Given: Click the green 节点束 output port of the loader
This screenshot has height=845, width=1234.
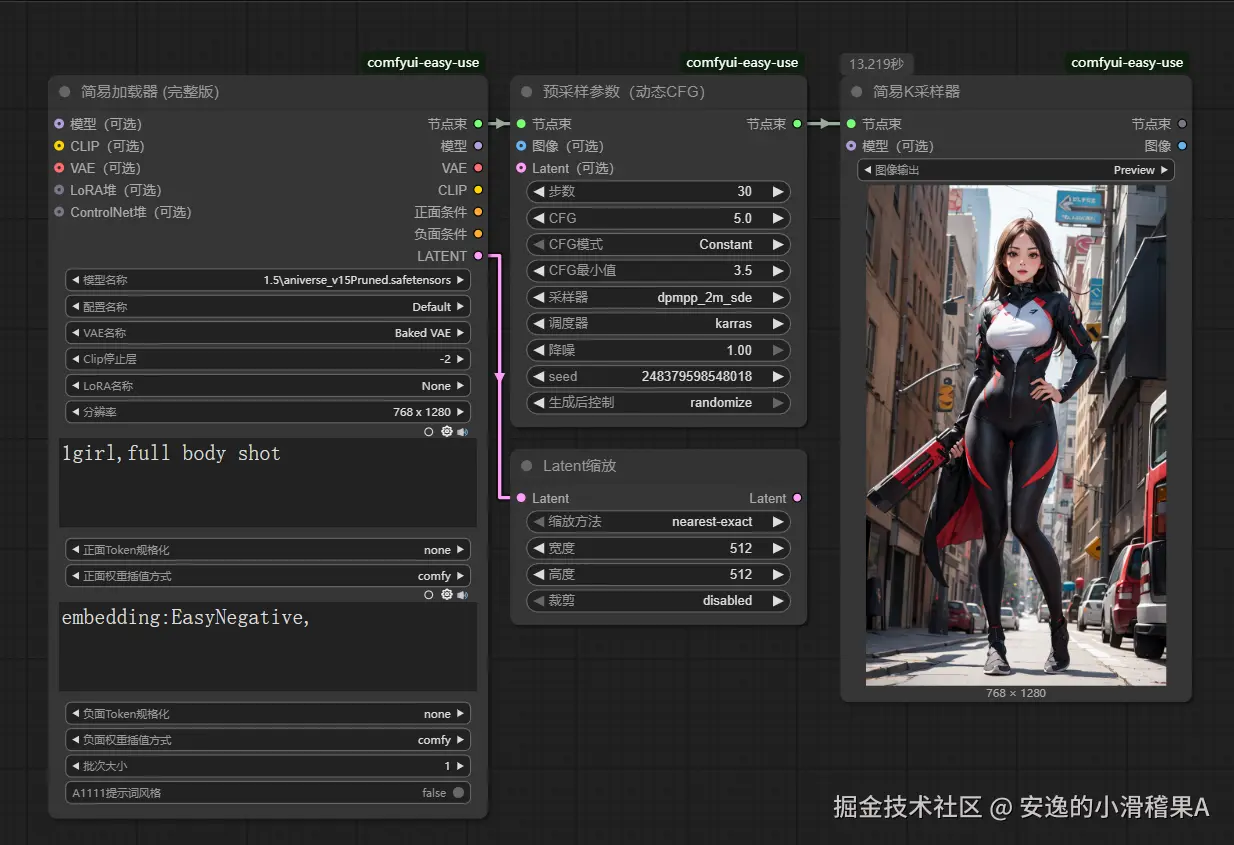Looking at the screenshot, I should [478, 124].
